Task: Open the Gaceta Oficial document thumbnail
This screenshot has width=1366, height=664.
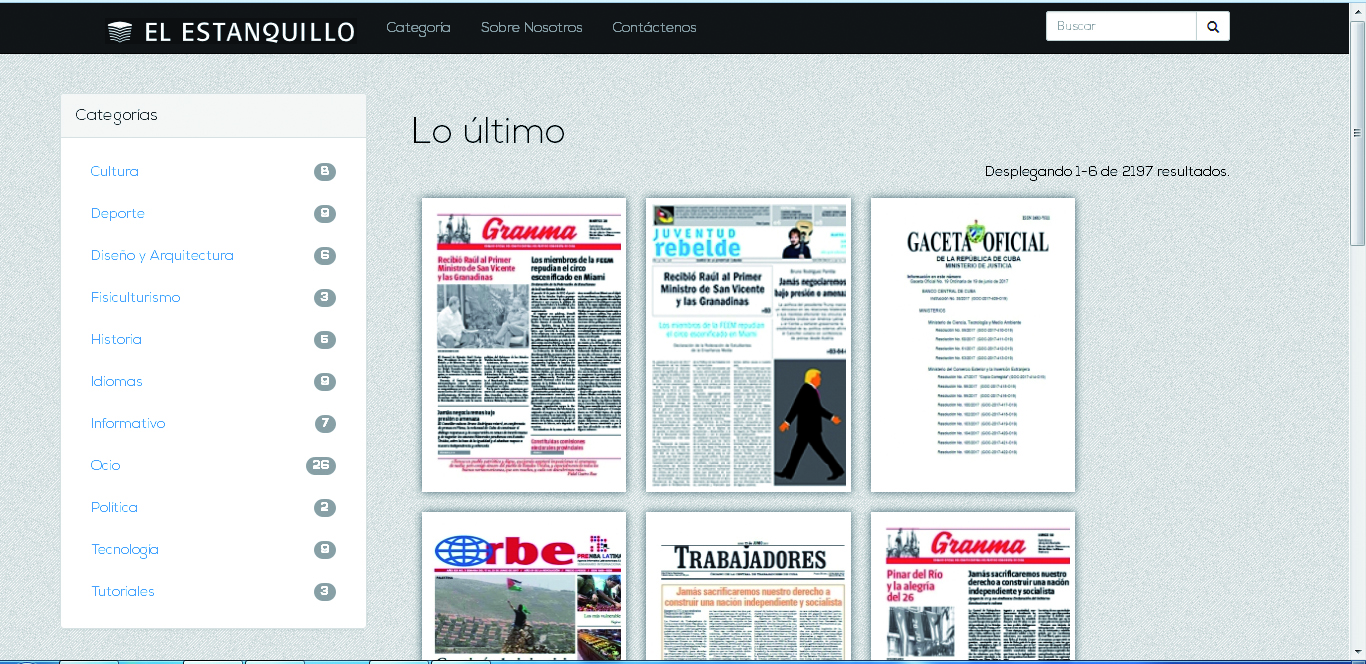Action: coord(973,345)
